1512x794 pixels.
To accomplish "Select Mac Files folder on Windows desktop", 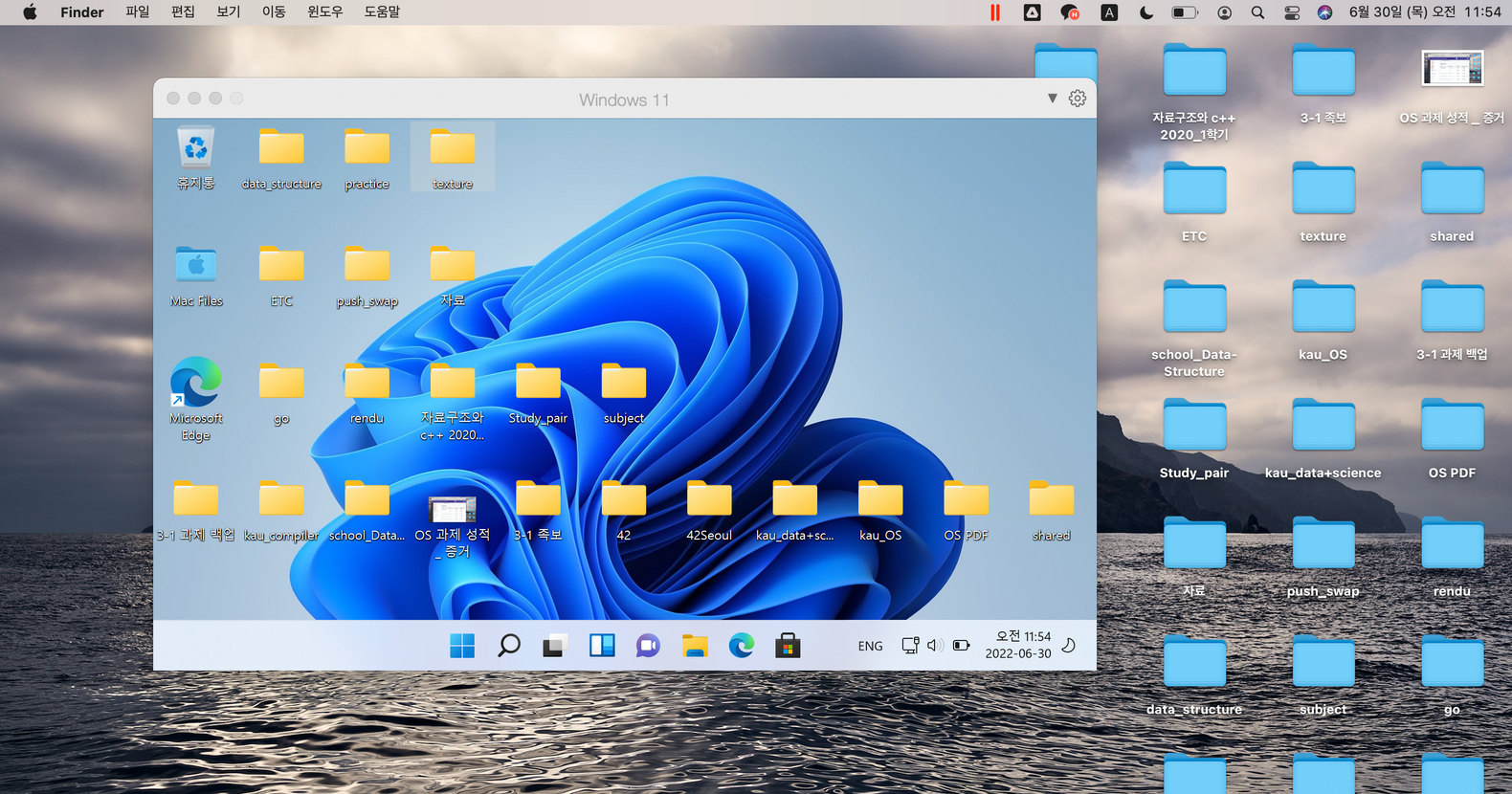I will pyautogui.click(x=196, y=276).
